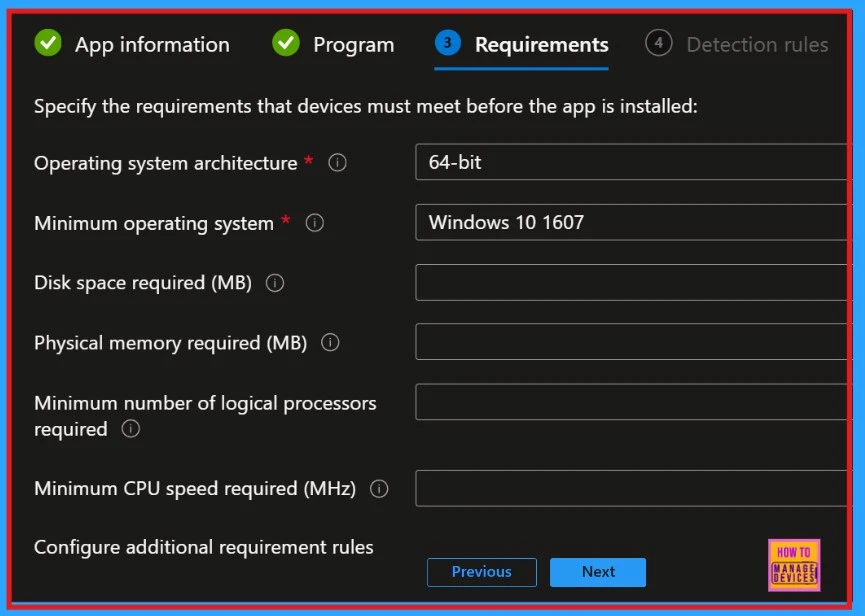Image resolution: width=865 pixels, height=616 pixels.
Task: Click the info icon beside Physical memory required
Action: pyautogui.click(x=330, y=342)
